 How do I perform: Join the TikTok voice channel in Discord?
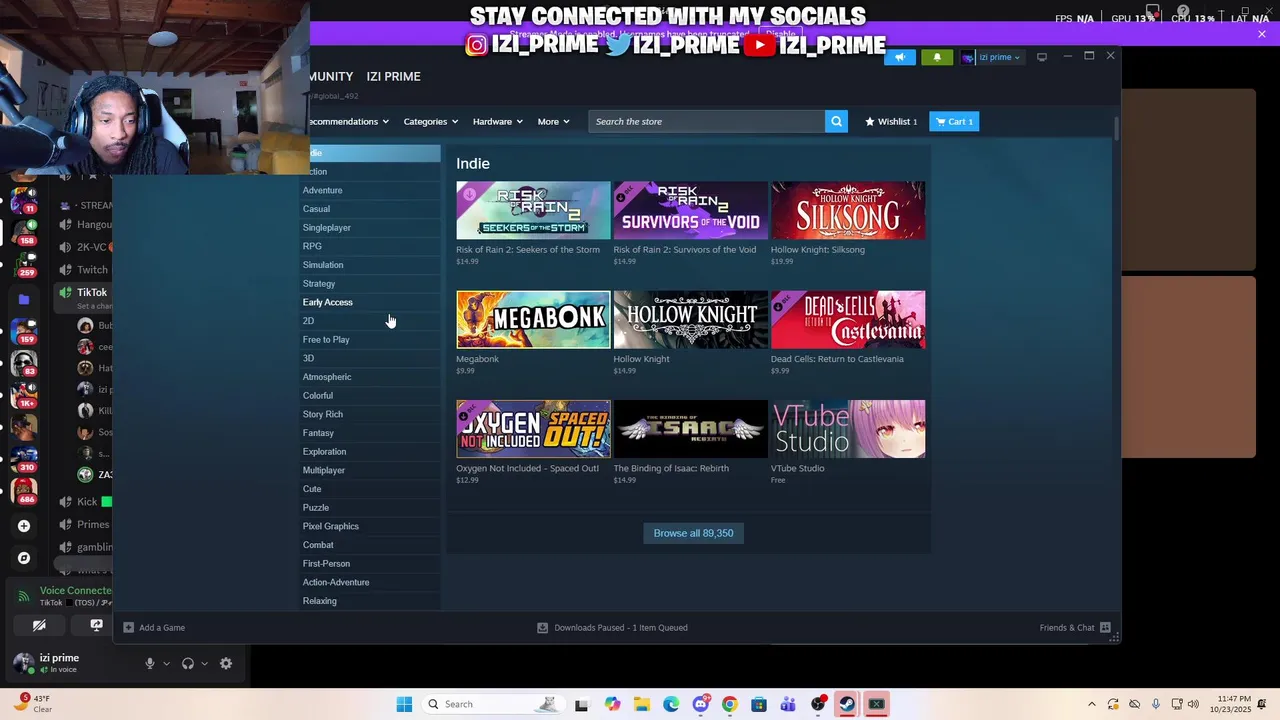[92, 292]
